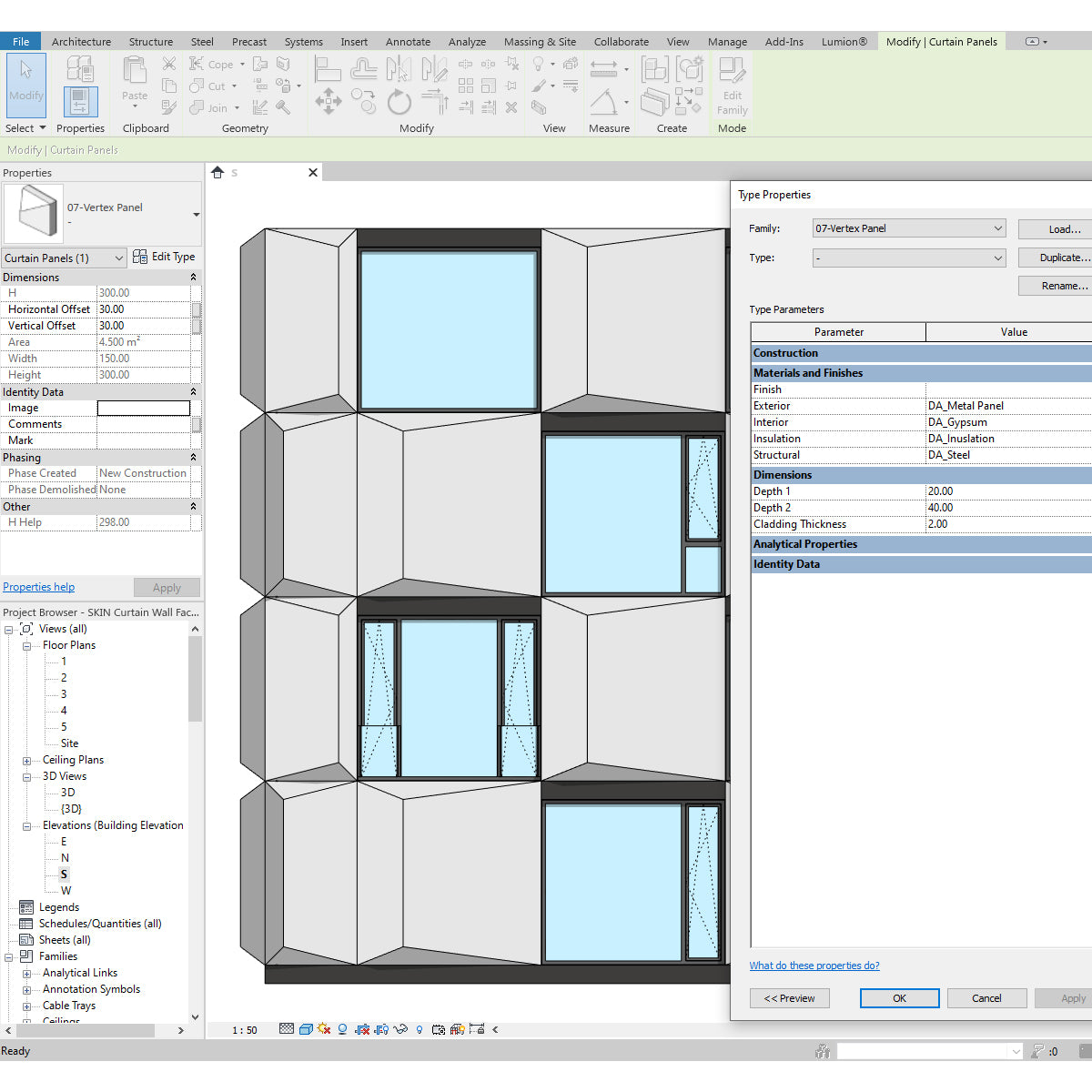Screen dimensions: 1092x1092
Task: Switch to the Architecture ribbon tab
Action: [x=81, y=41]
